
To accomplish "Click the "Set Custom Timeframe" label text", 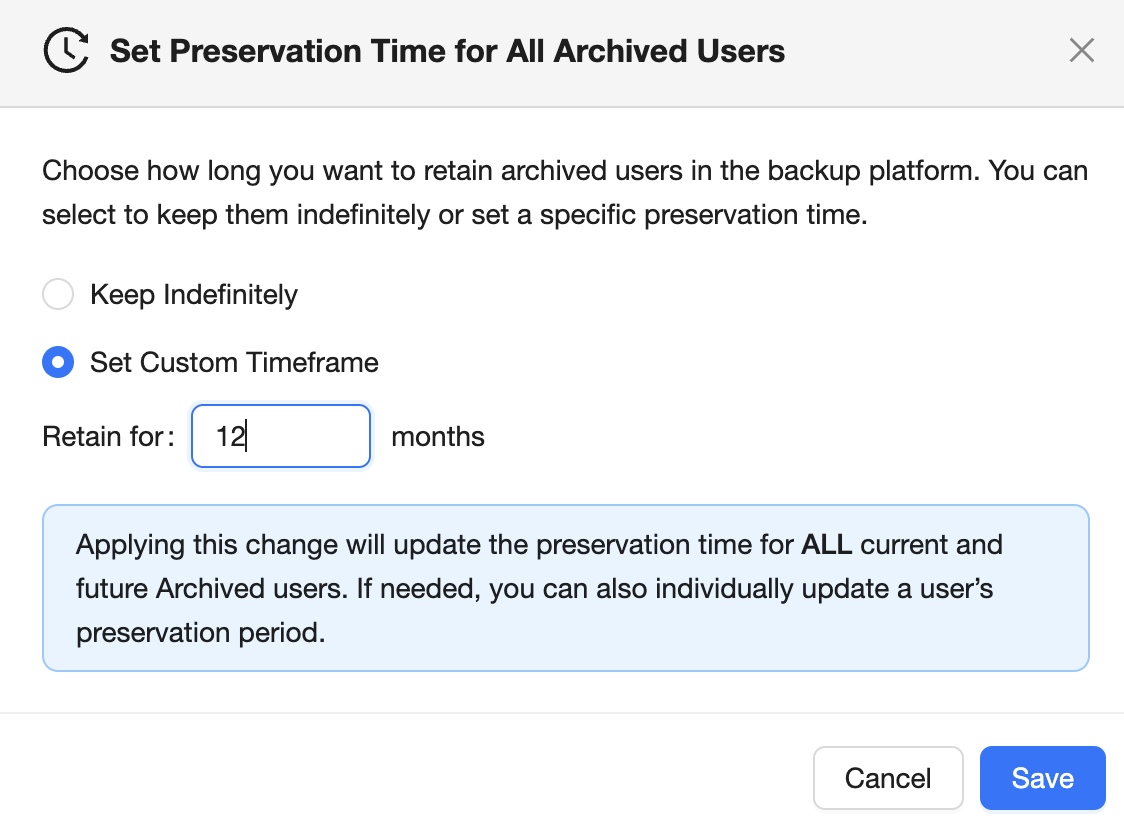I will (234, 362).
